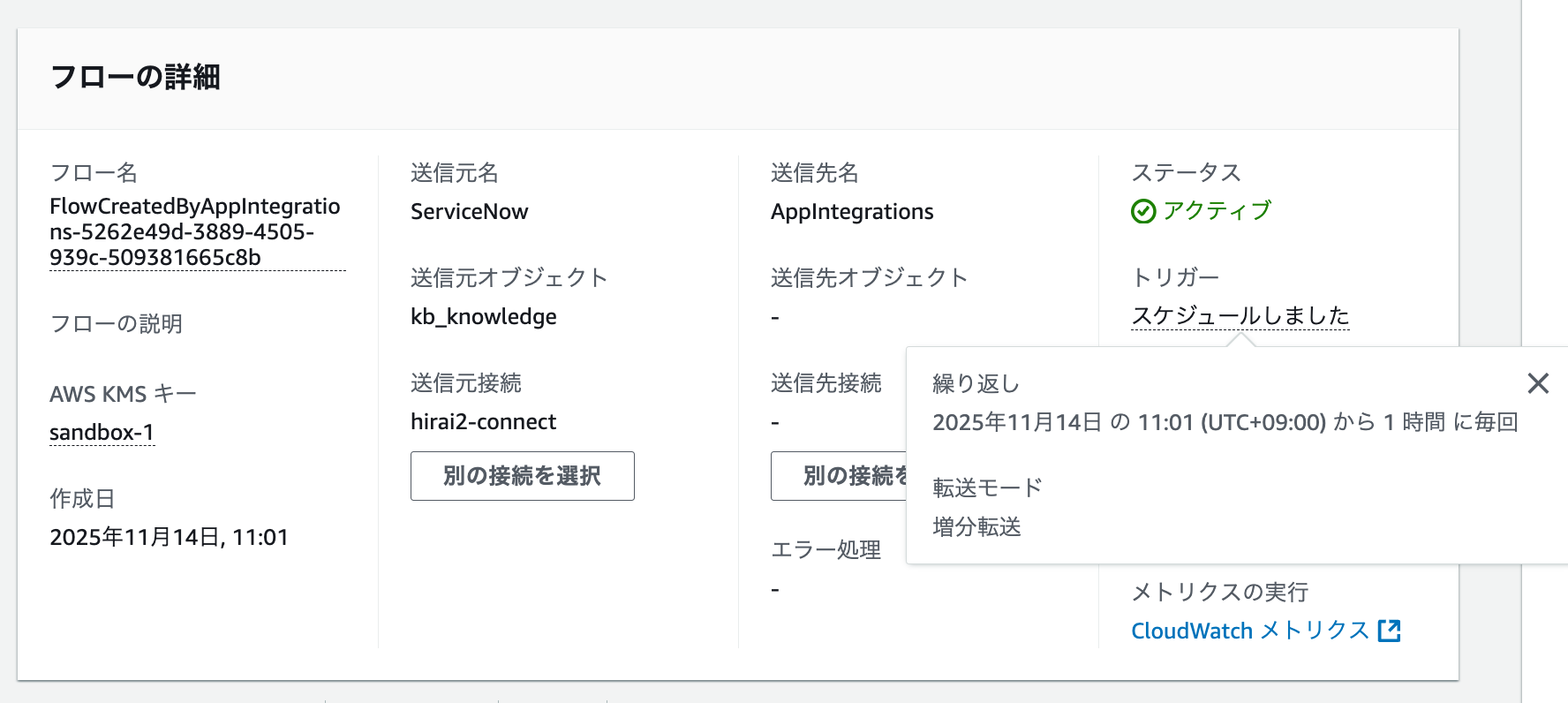Click the アクティブ status text
Image resolution: width=1568 pixels, height=703 pixels.
click(1217, 210)
